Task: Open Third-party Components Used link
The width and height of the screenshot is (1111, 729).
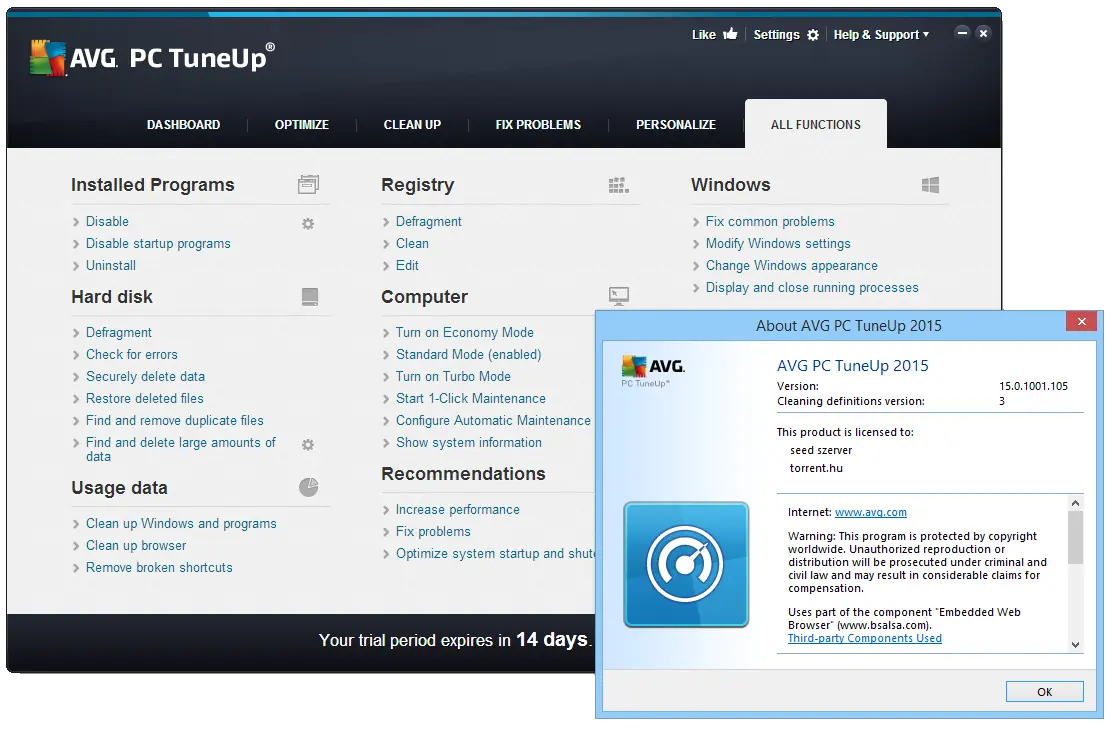Action: (864, 638)
